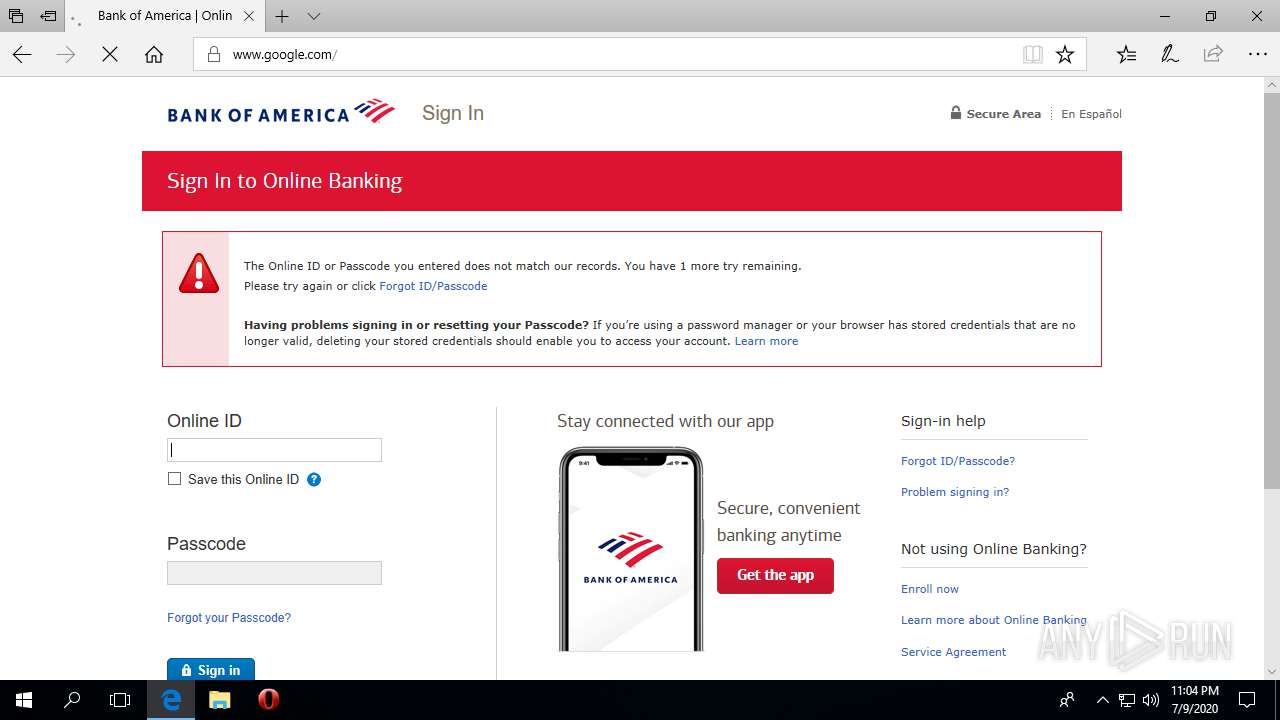Add page to favorites with star icon
The height and width of the screenshot is (720, 1280).
pos(1065,55)
